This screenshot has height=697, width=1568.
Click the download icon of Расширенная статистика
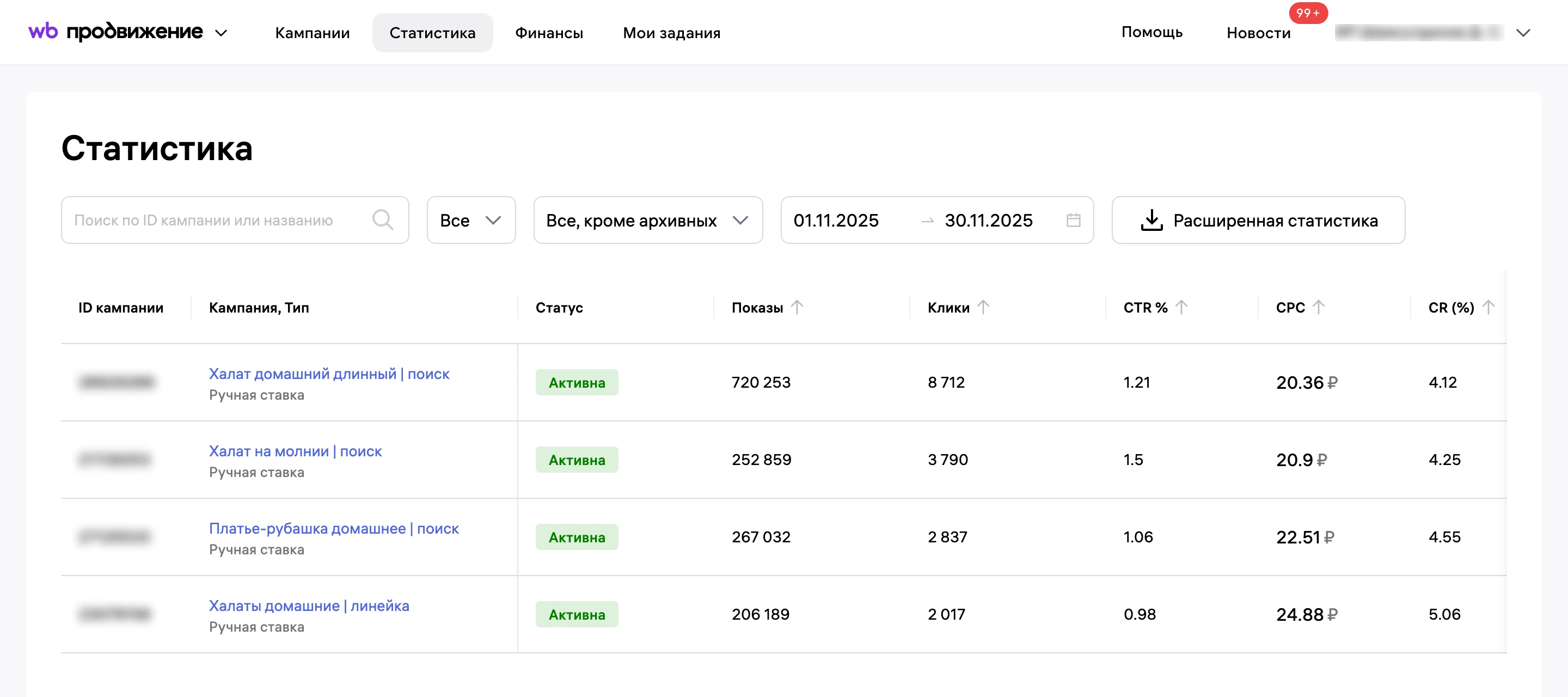[1151, 220]
